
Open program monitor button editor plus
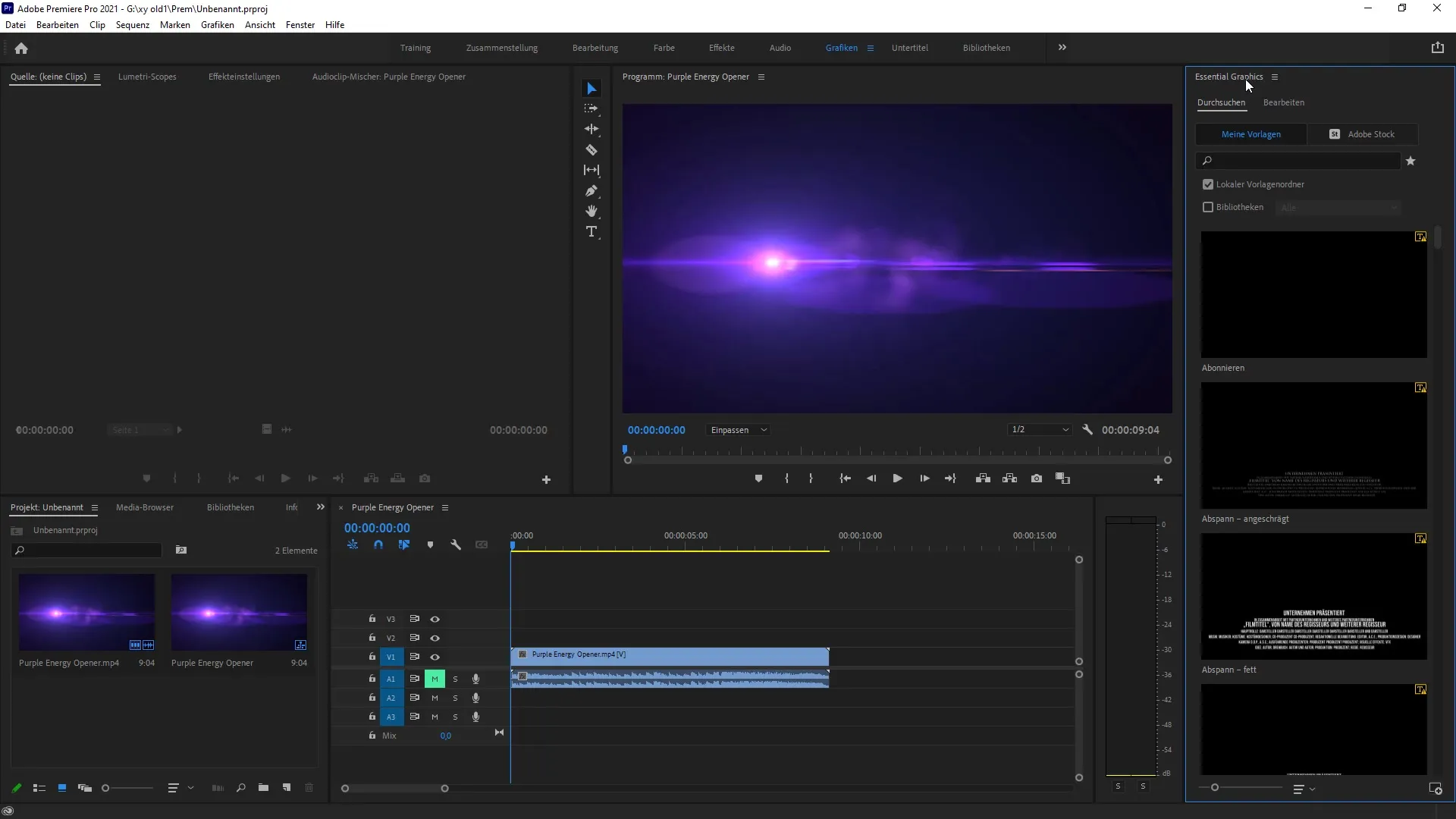tap(1158, 480)
